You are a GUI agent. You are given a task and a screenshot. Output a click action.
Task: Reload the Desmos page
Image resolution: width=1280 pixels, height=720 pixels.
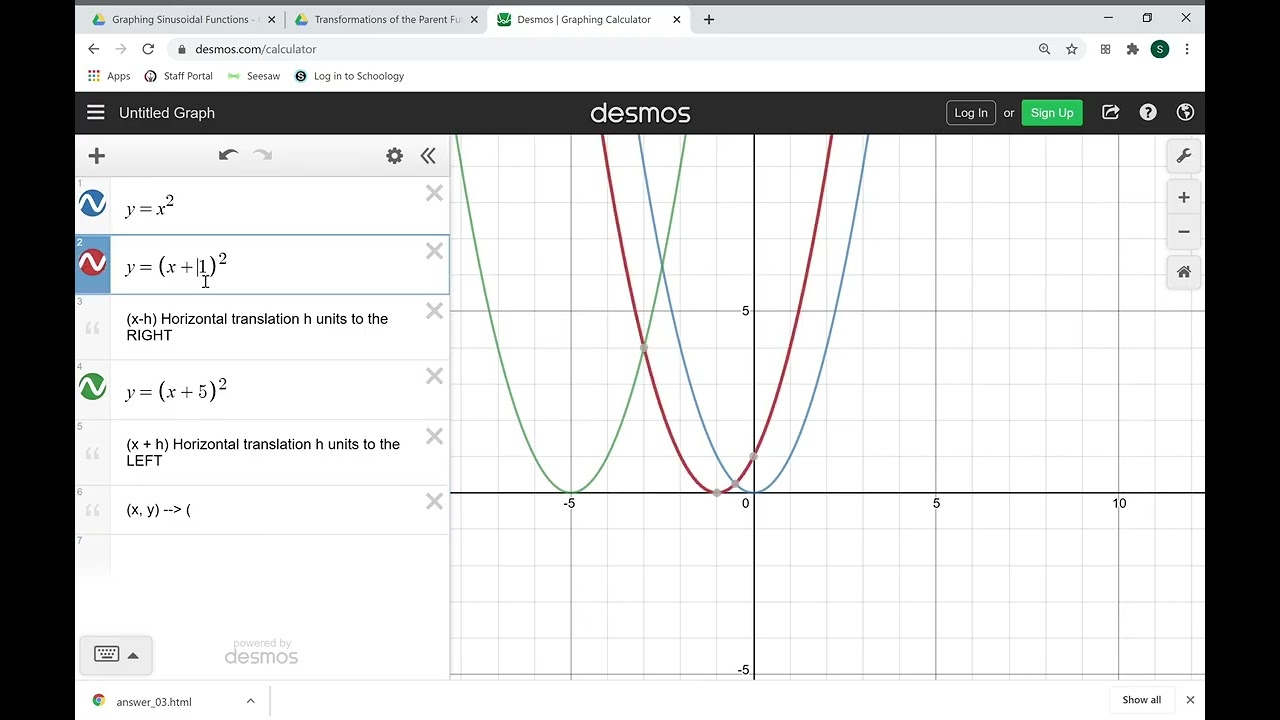148,49
